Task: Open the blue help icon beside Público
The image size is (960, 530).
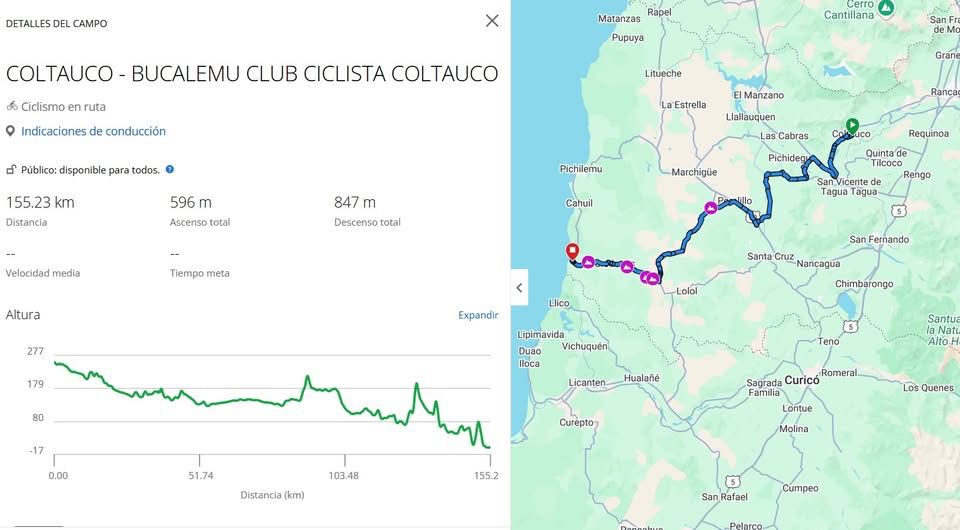Action: (170, 170)
